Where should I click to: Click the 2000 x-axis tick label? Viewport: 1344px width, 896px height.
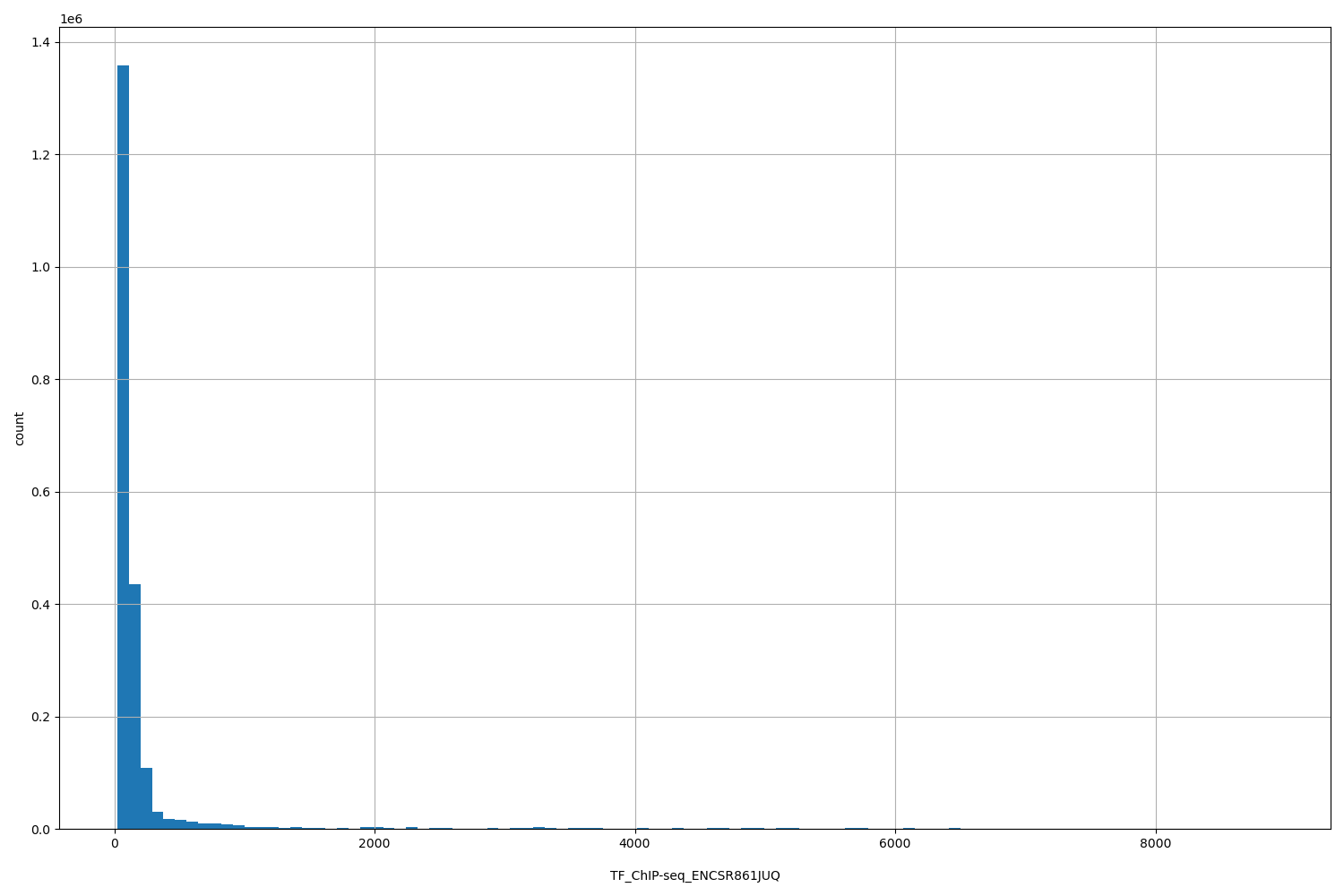[375, 843]
